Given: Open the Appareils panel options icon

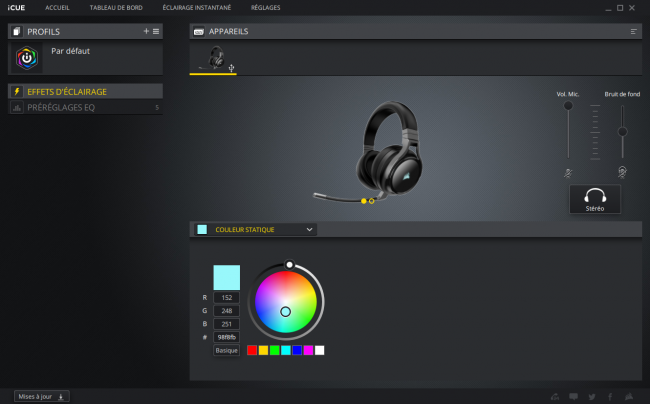Looking at the screenshot, I should [633, 31].
